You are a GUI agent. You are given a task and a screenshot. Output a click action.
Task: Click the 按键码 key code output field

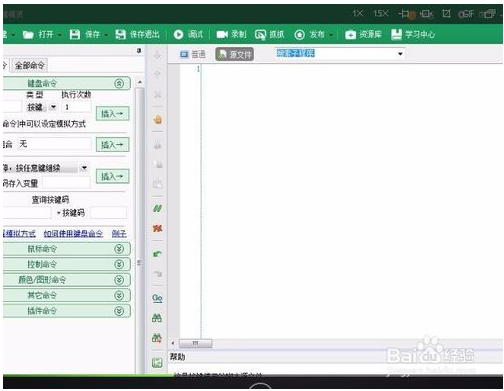tap(108, 213)
